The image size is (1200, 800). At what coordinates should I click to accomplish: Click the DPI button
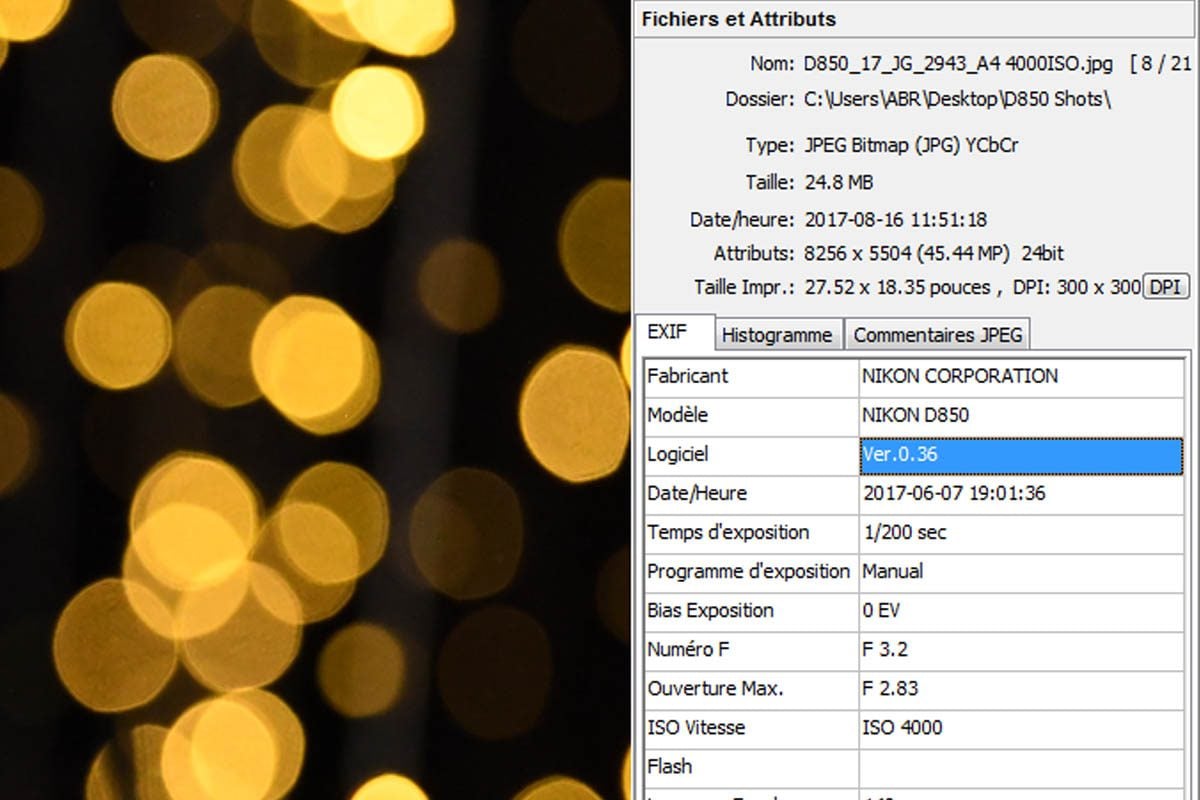tap(1167, 287)
